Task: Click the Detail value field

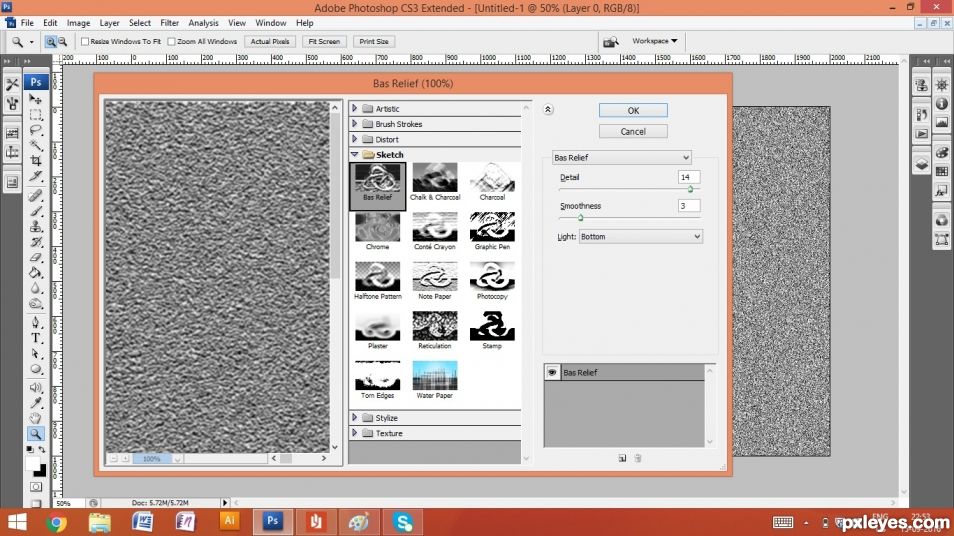Action: point(689,177)
